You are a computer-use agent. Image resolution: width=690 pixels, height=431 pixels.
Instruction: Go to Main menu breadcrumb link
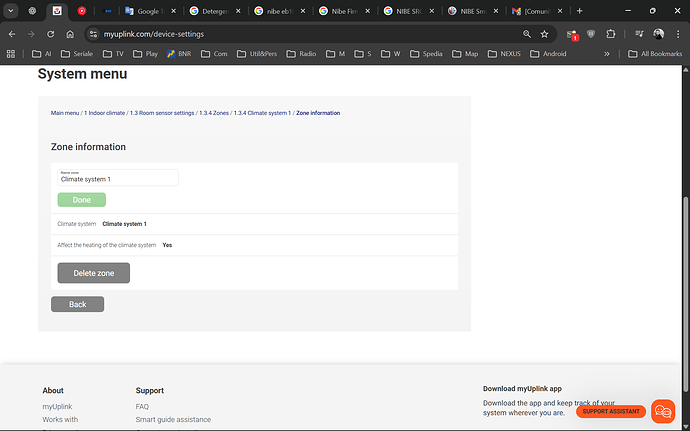[66, 113]
